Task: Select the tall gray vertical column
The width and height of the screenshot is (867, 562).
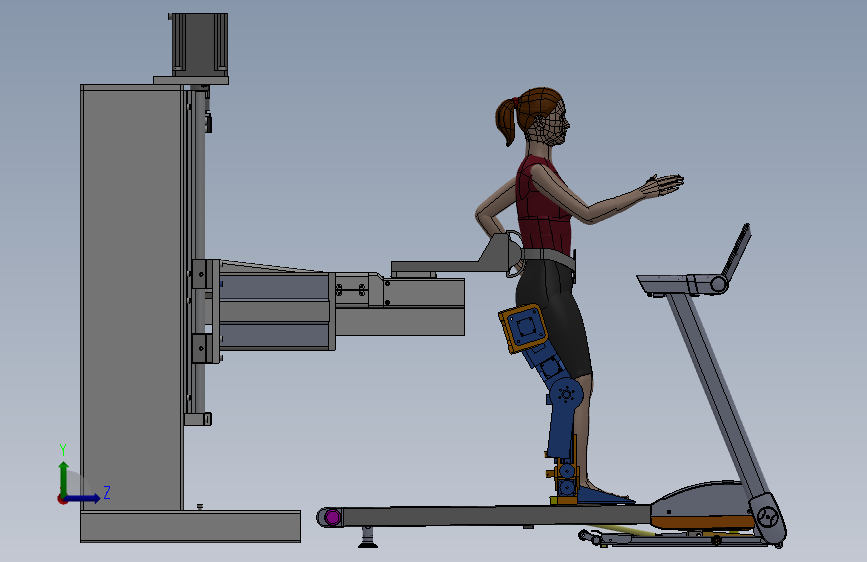Action: tap(131, 298)
